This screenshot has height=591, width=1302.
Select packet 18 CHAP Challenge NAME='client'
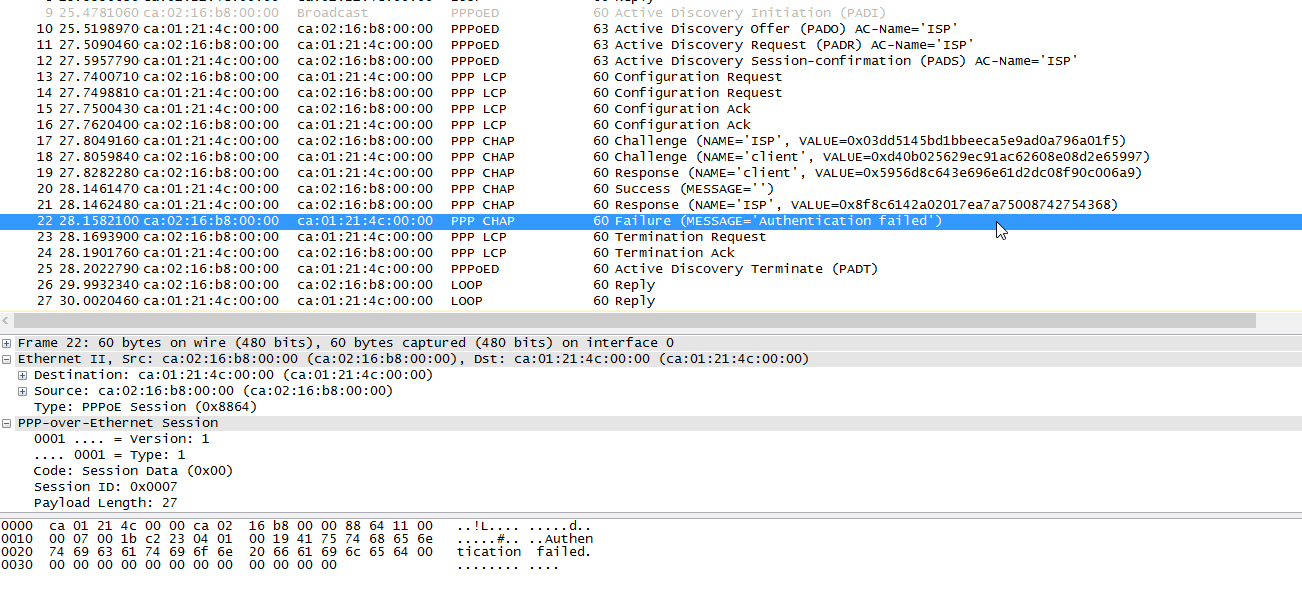tap(651, 157)
